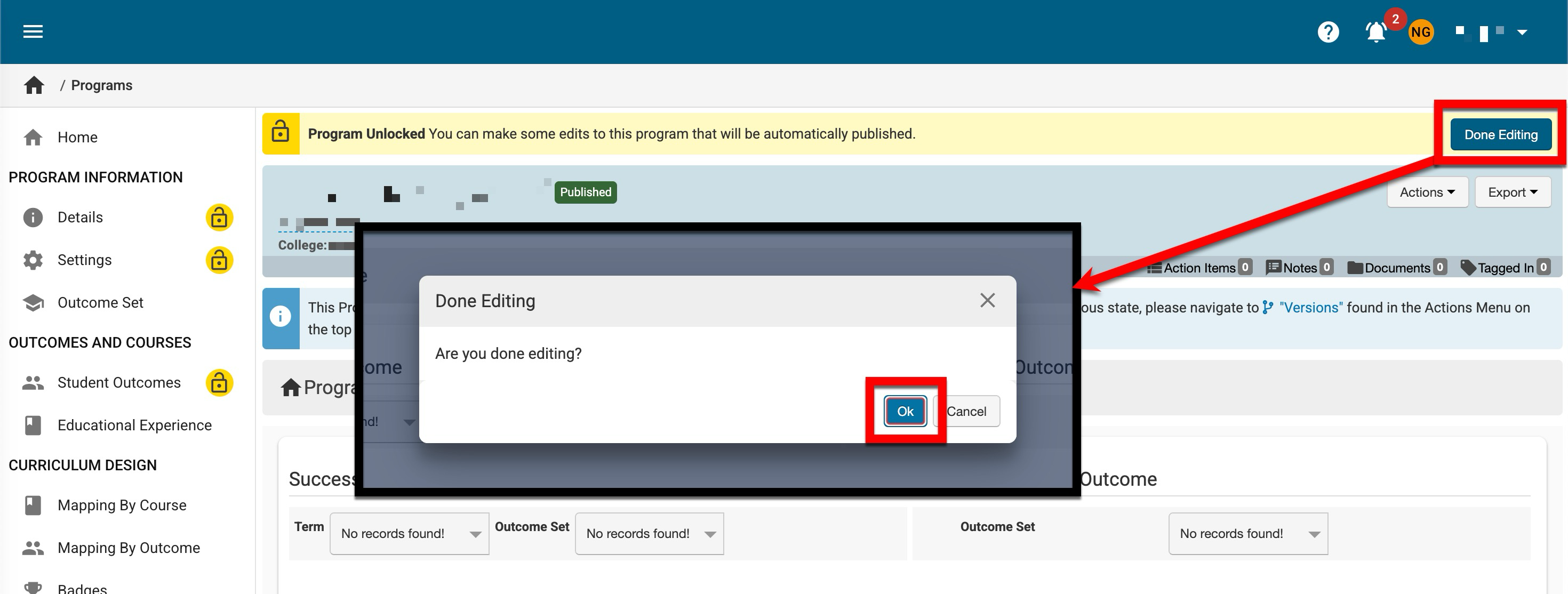
Task: Follow the "Versions" link
Action: tap(1310, 307)
